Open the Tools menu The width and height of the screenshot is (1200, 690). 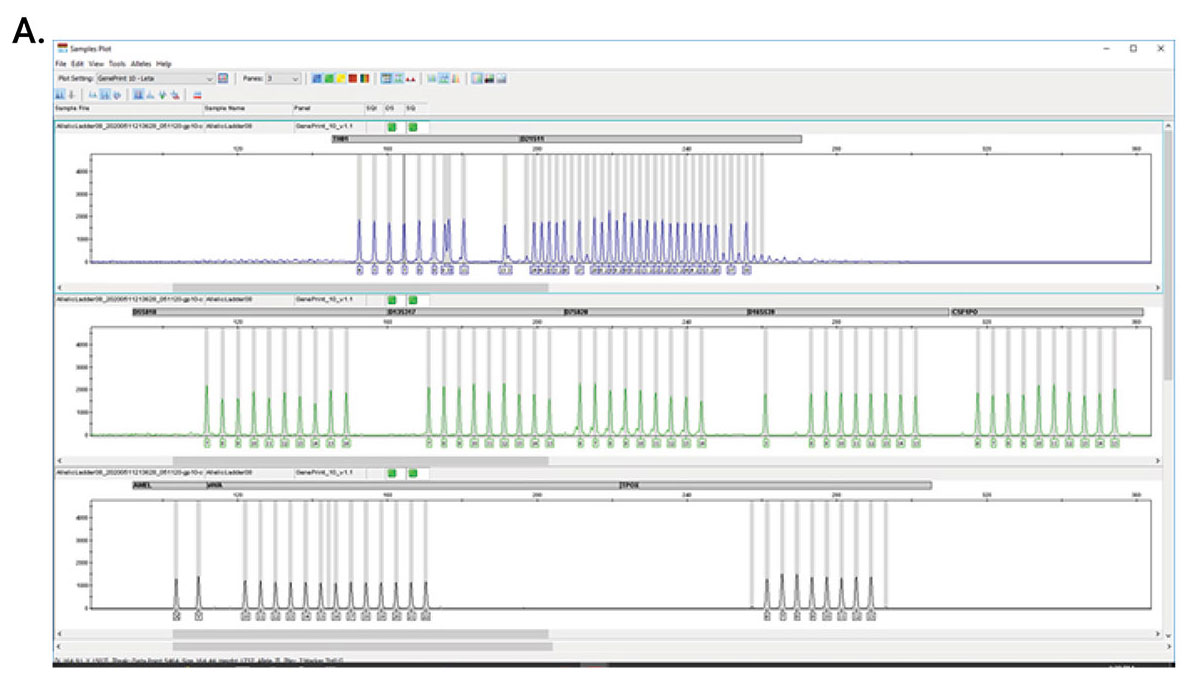[x=117, y=64]
